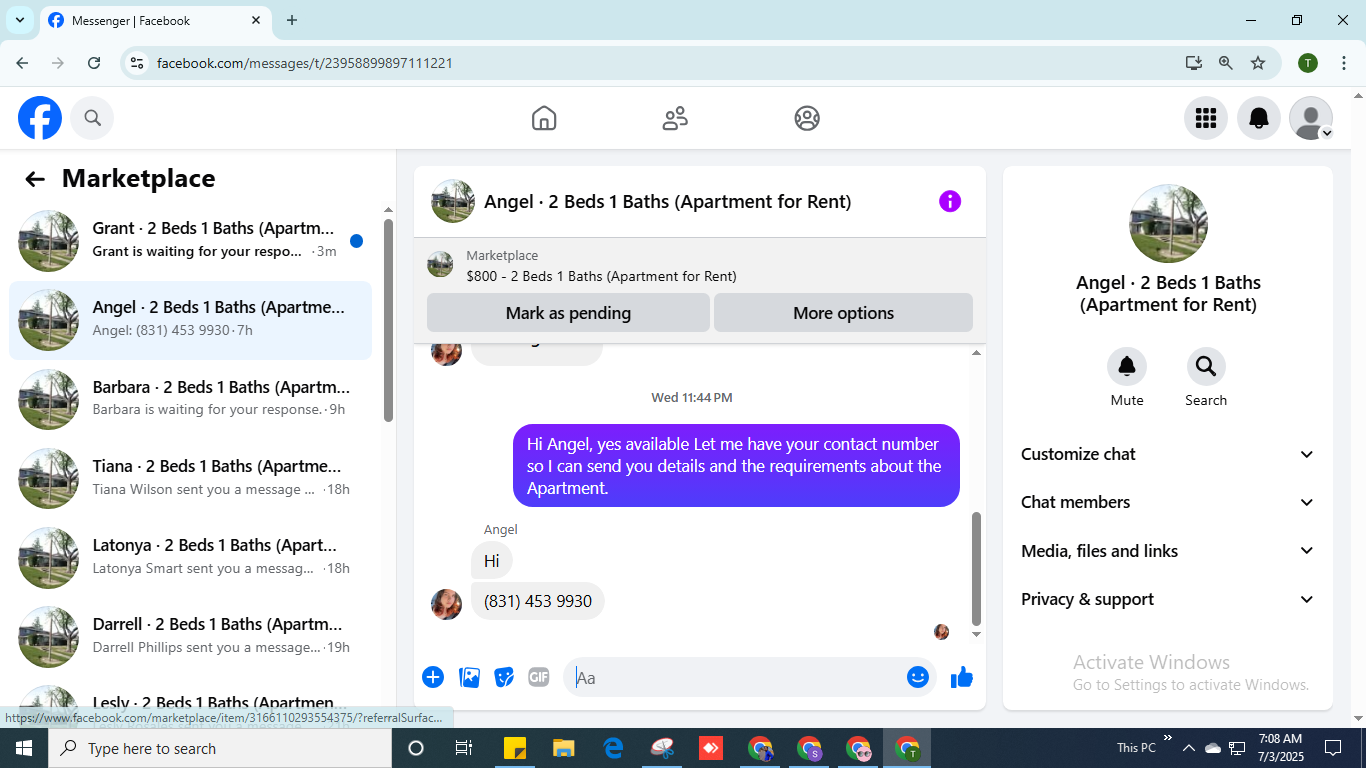Click the apartment thumbnail in right panel
The height and width of the screenshot is (768, 1366).
click(x=1168, y=224)
